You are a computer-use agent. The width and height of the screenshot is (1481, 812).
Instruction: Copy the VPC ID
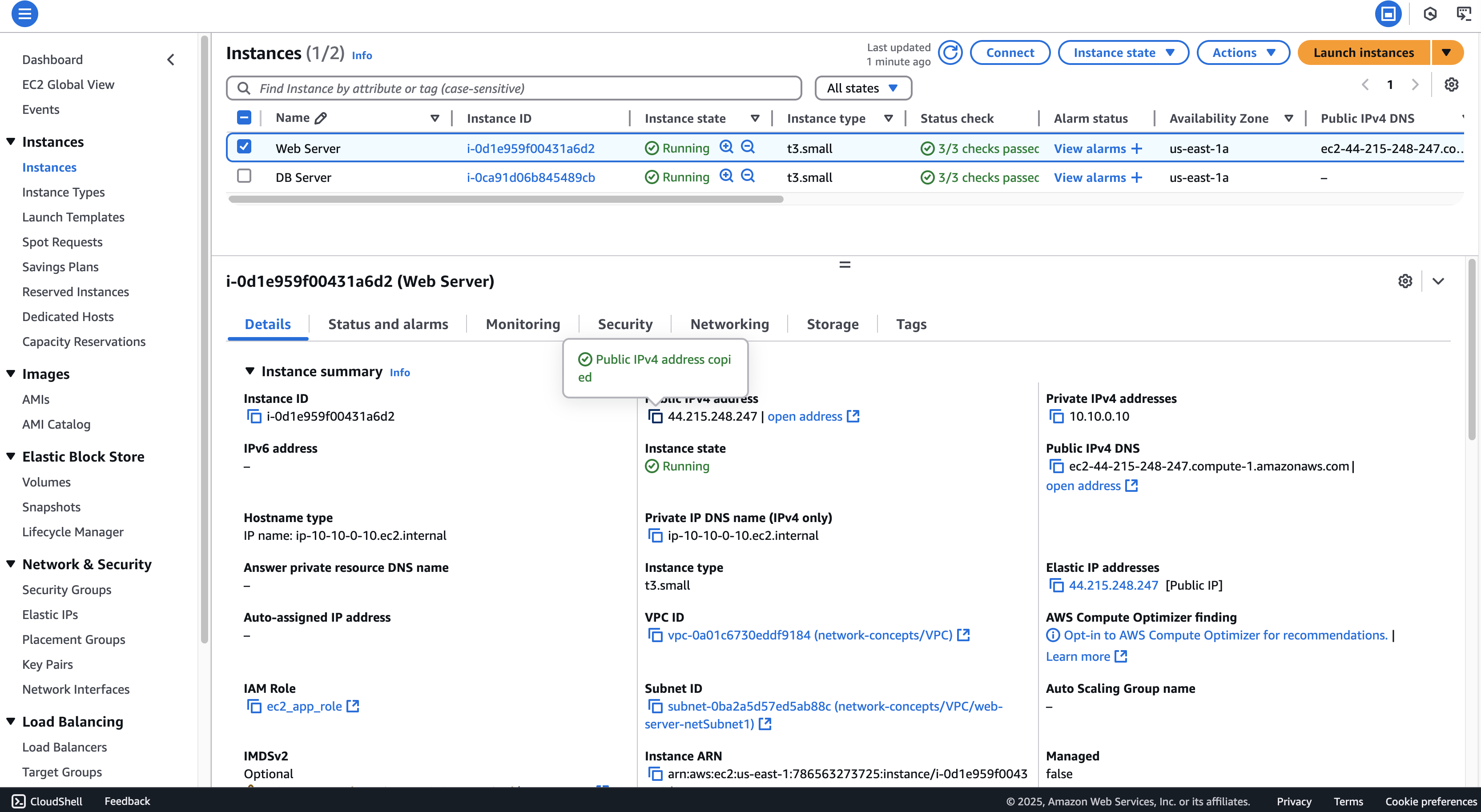click(x=655, y=635)
